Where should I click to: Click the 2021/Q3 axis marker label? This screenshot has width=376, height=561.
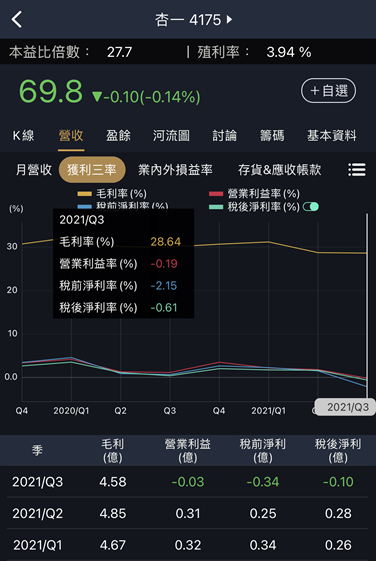click(x=345, y=407)
